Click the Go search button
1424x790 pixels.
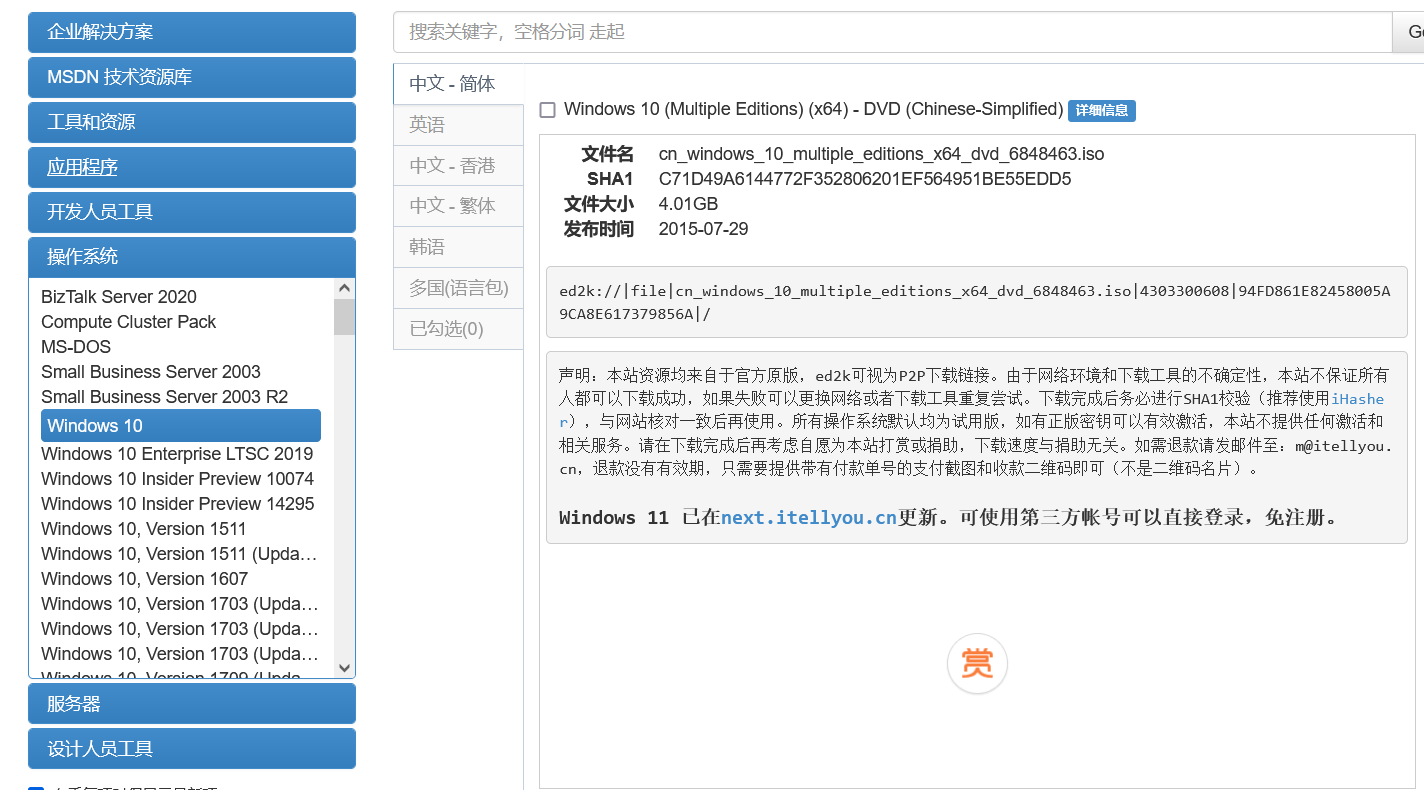pyautogui.click(x=1409, y=32)
